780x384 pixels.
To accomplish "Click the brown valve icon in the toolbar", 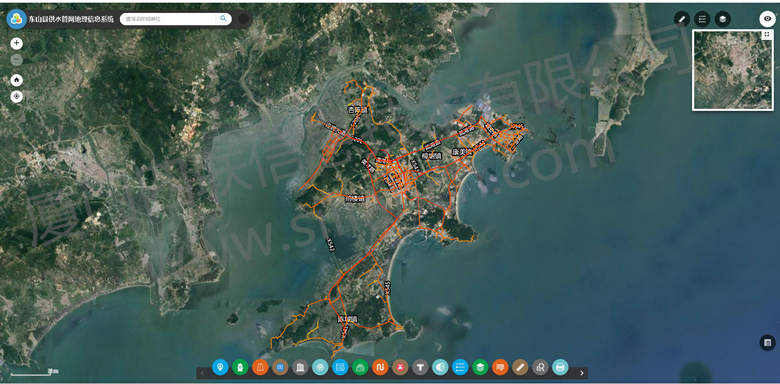I will click(x=280, y=368).
